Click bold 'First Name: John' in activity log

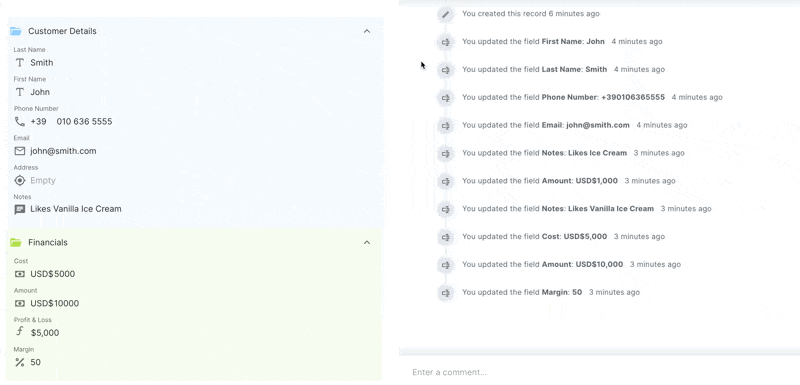pos(573,41)
